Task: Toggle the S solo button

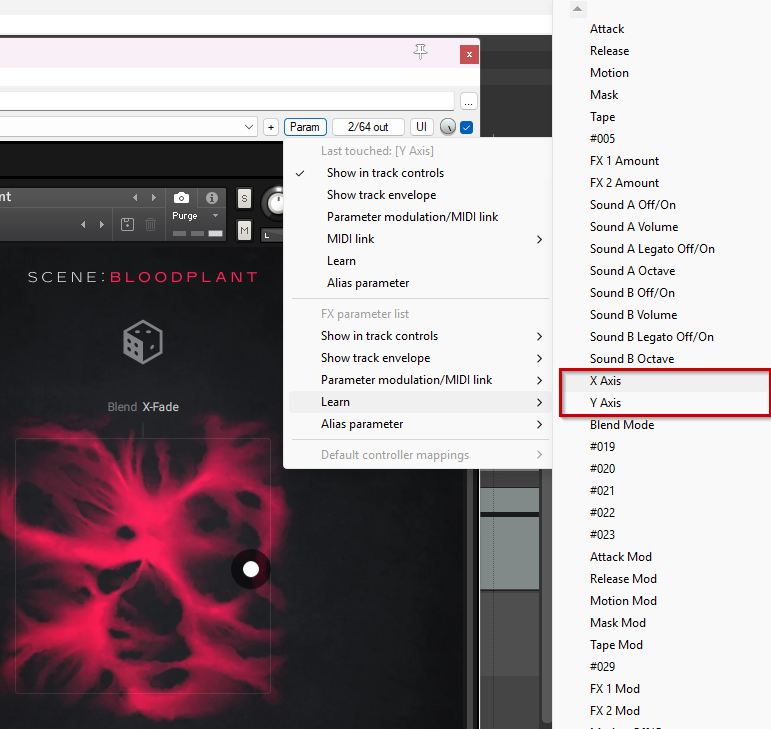Action: [244, 199]
